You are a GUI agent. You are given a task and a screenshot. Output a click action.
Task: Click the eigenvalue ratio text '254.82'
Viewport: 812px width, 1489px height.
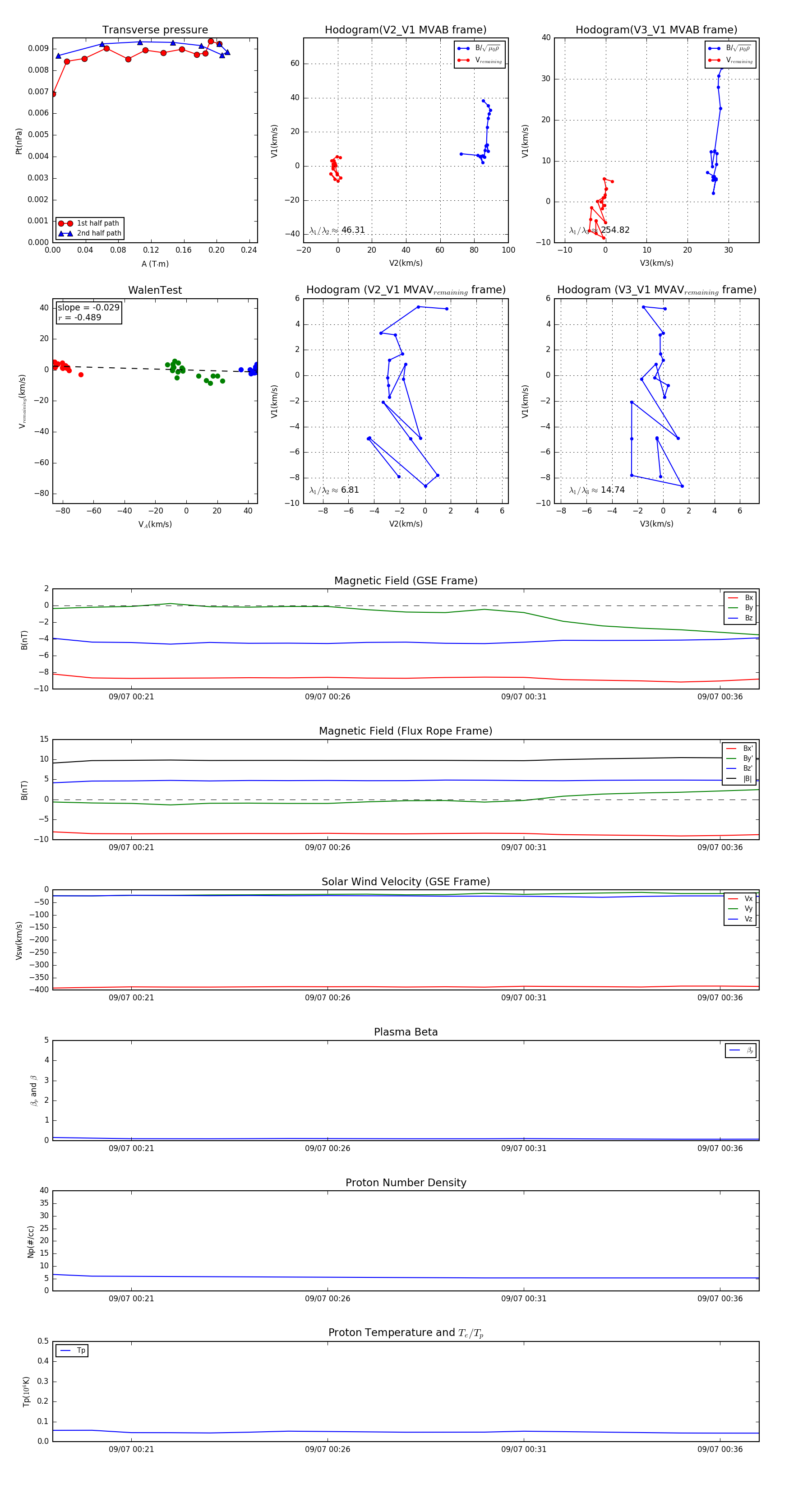pos(615,230)
